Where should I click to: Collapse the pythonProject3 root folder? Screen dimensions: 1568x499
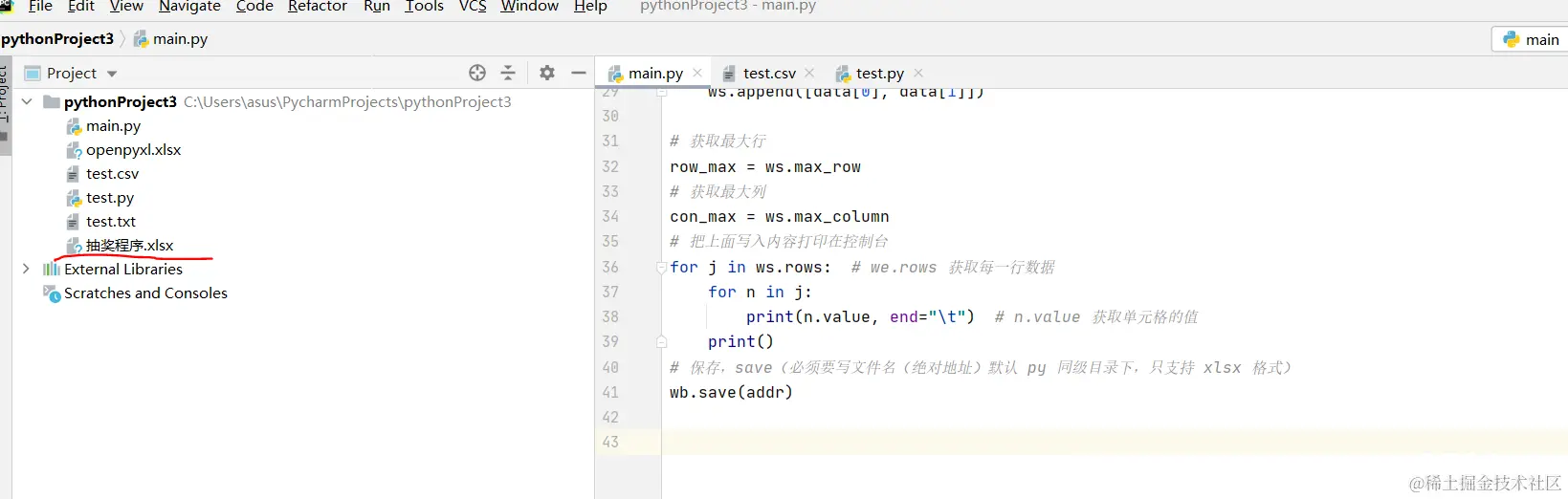(x=27, y=101)
